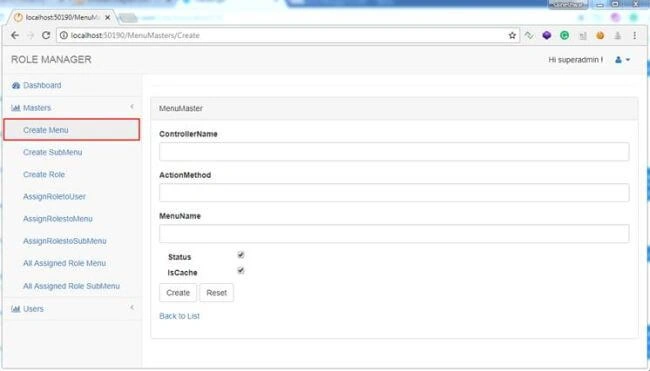Click the Dashboard gauge icon

(16, 85)
